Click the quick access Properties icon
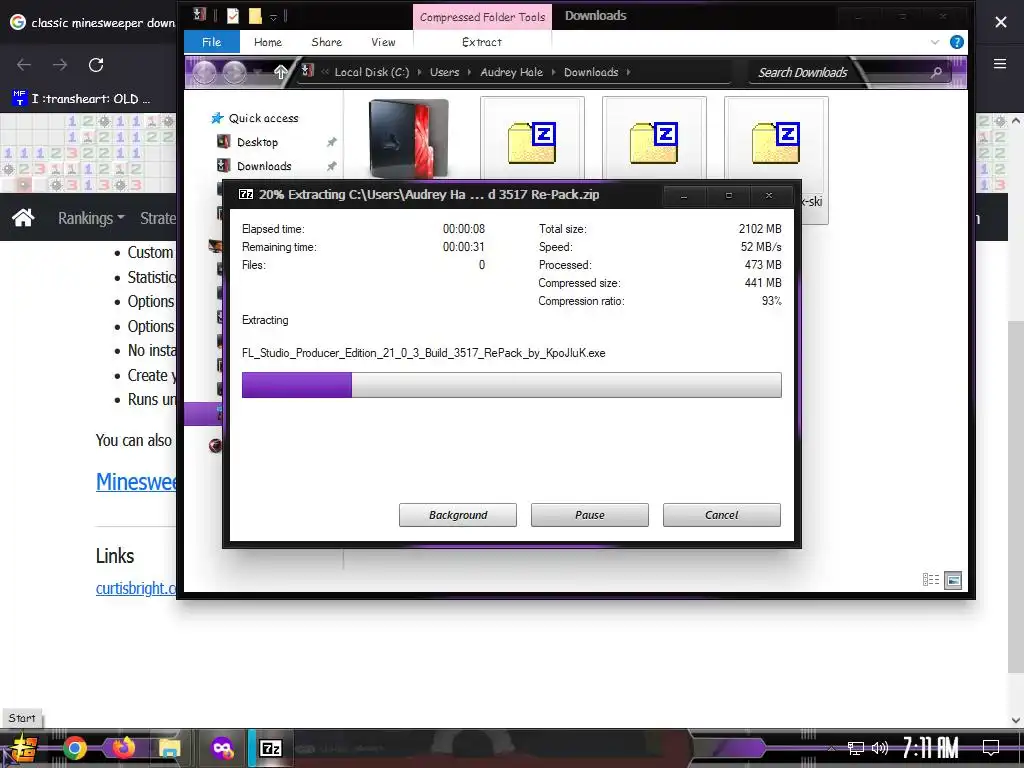 (232, 15)
